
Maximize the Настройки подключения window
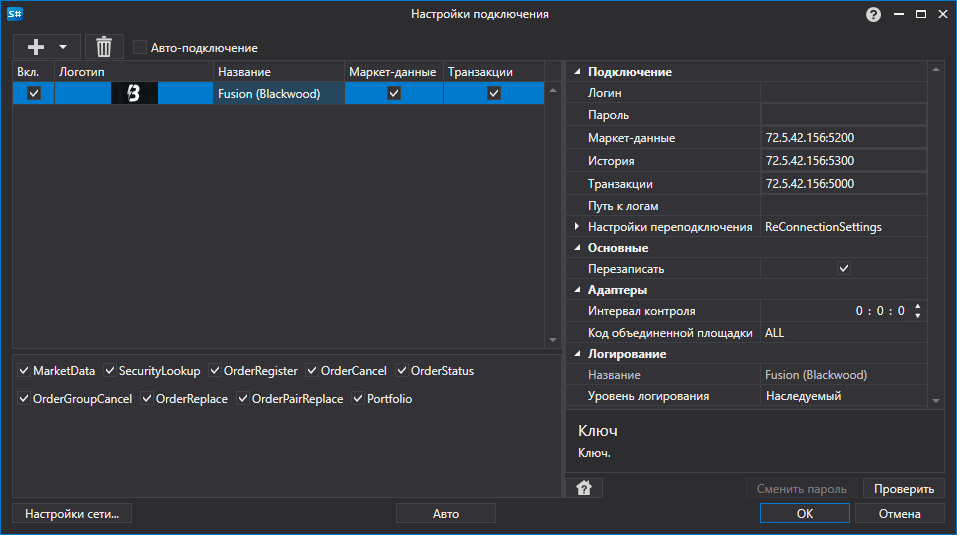[921, 14]
